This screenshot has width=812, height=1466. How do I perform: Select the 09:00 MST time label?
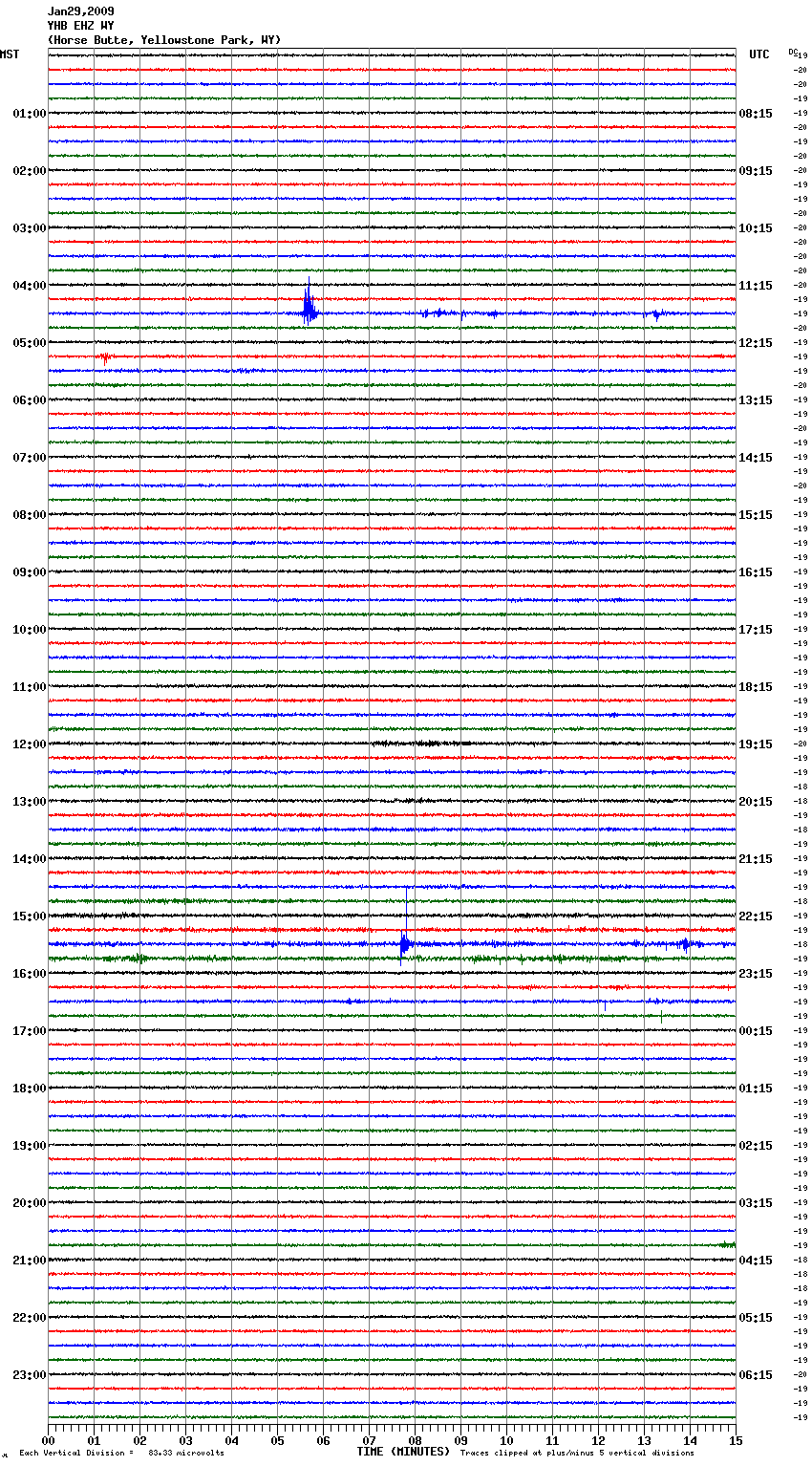[x=30, y=572]
